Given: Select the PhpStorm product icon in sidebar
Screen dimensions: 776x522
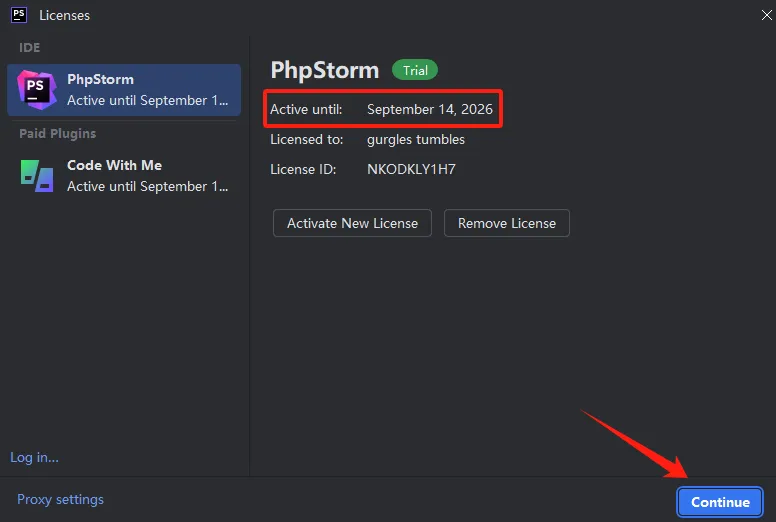Looking at the screenshot, I should pyautogui.click(x=37, y=90).
